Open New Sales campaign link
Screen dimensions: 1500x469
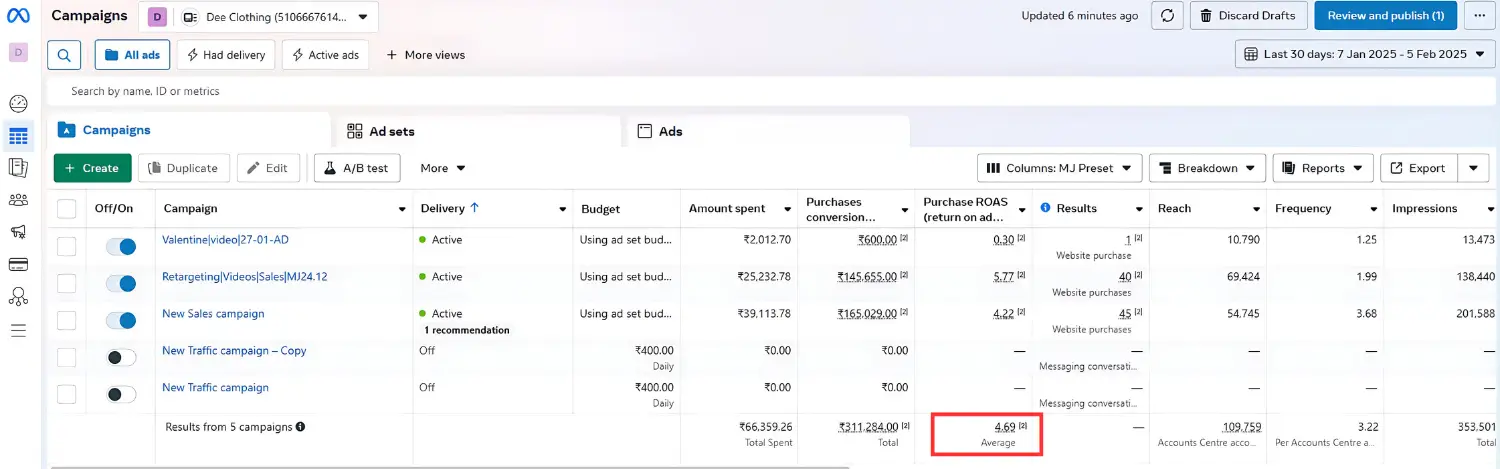(213, 314)
